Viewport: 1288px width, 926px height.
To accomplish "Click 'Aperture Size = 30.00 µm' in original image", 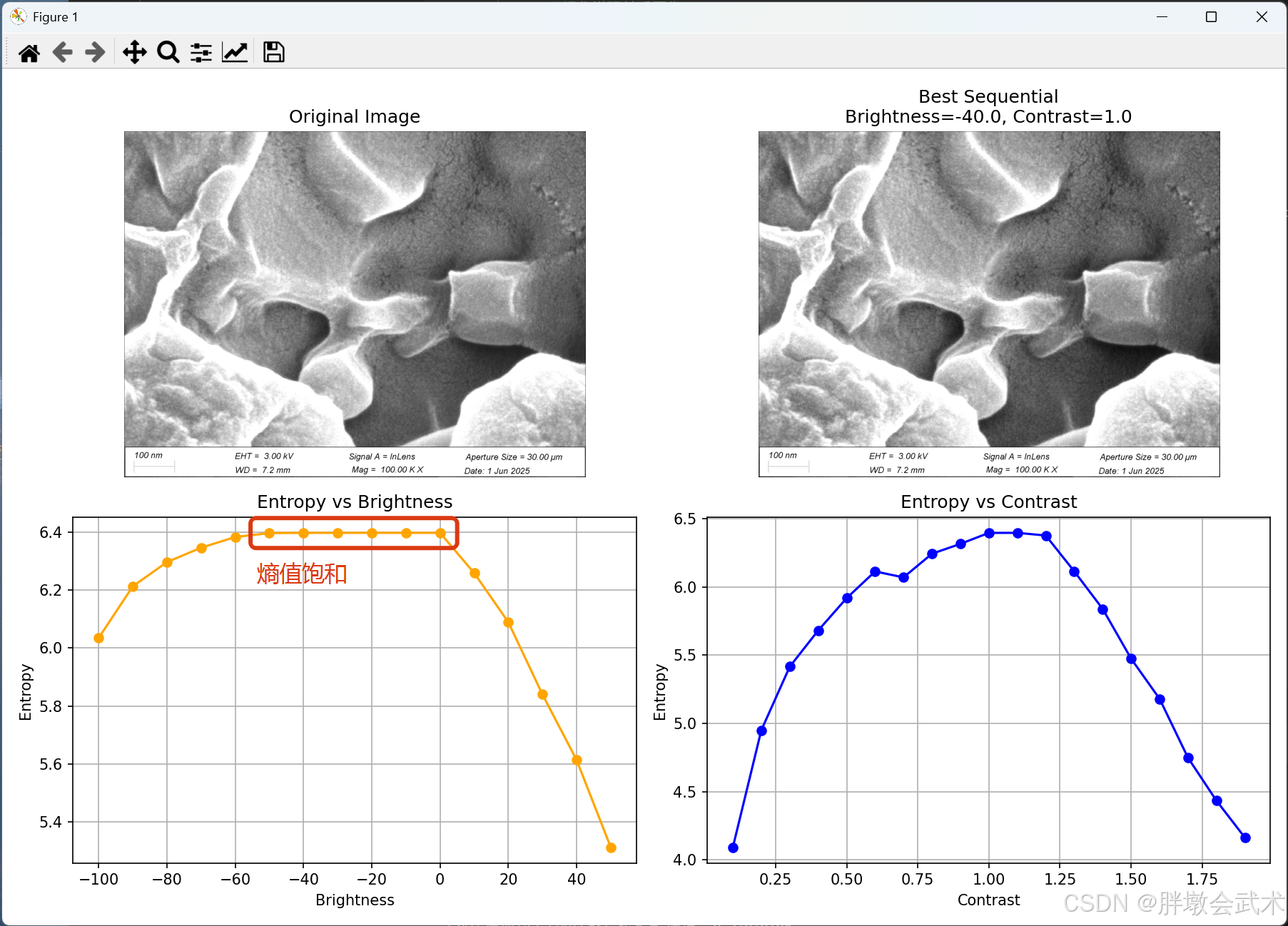I will point(514,457).
